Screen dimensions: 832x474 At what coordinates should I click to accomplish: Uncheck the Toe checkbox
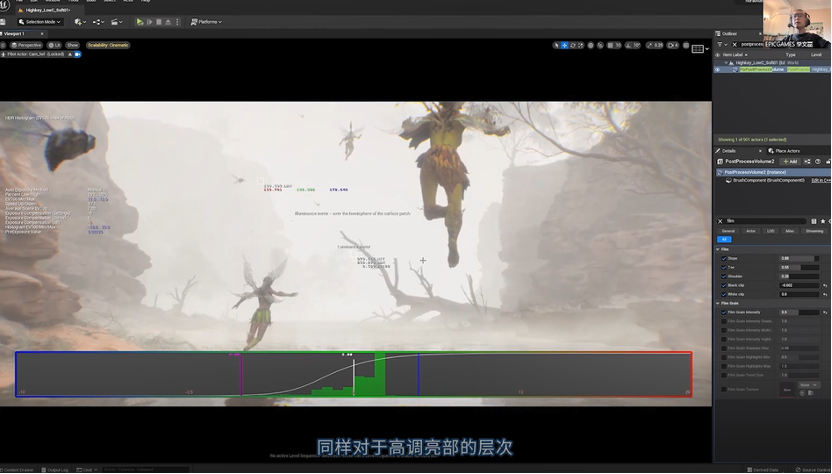click(x=724, y=268)
